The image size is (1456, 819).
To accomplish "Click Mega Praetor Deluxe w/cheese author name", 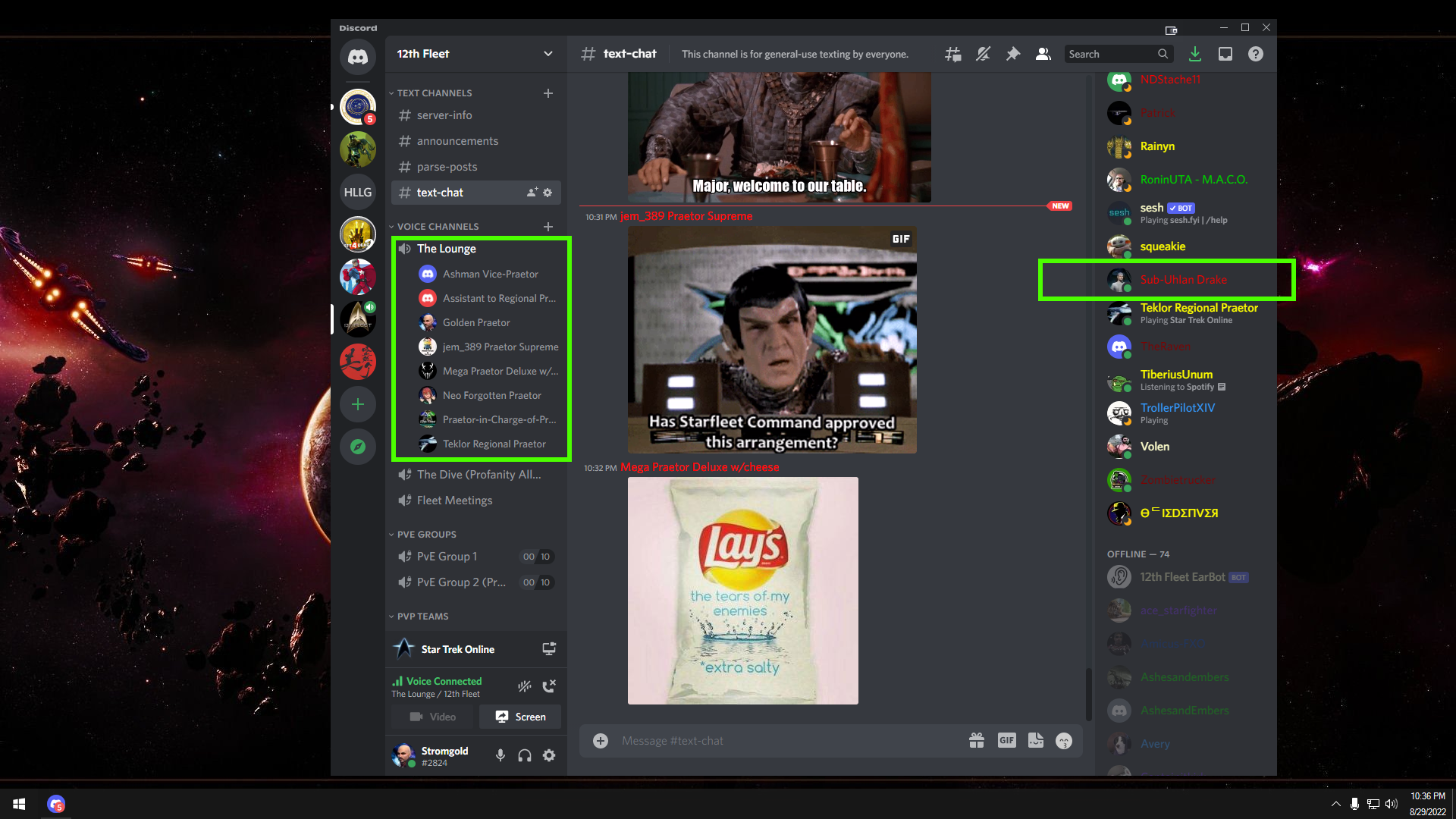I will tap(700, 467).
